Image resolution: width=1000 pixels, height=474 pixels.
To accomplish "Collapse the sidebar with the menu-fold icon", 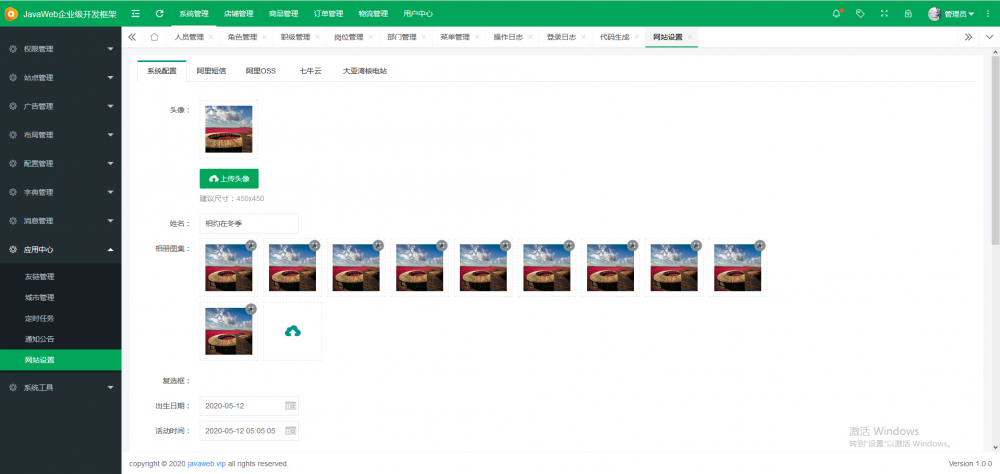I will pos(135,13).
